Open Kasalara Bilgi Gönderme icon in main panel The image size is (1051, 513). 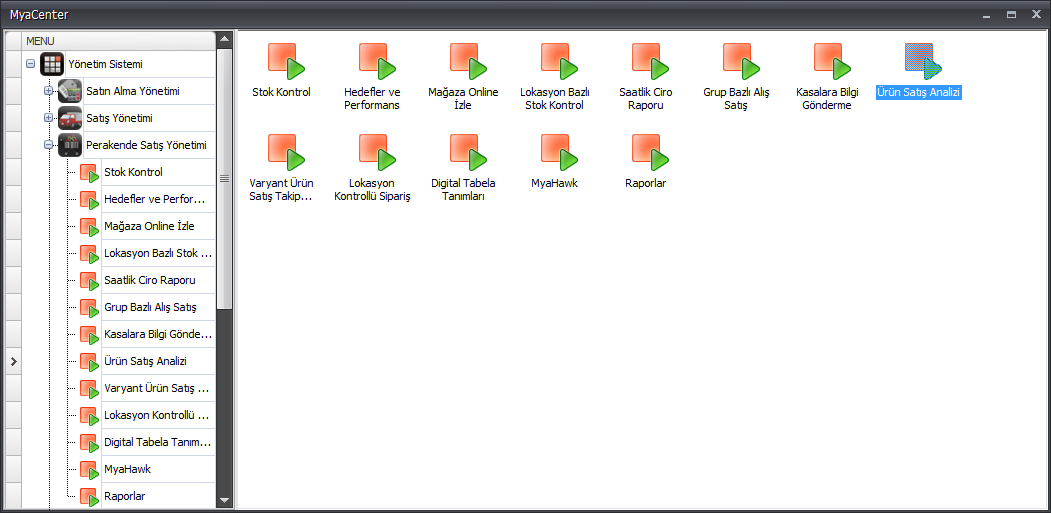[x=833, y=61]
